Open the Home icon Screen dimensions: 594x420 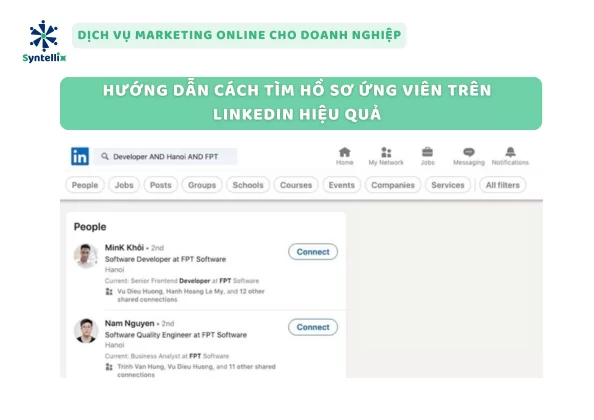[344, 152]
